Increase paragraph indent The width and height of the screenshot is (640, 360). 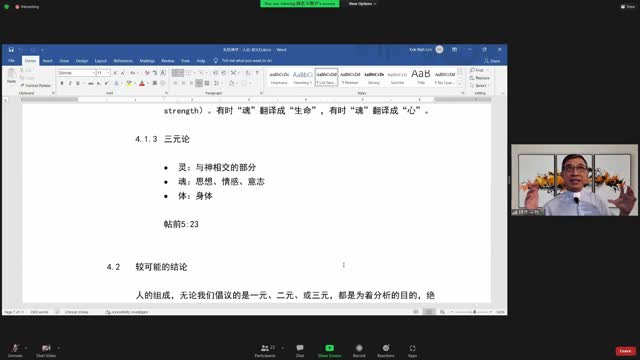tap(224, 73)
